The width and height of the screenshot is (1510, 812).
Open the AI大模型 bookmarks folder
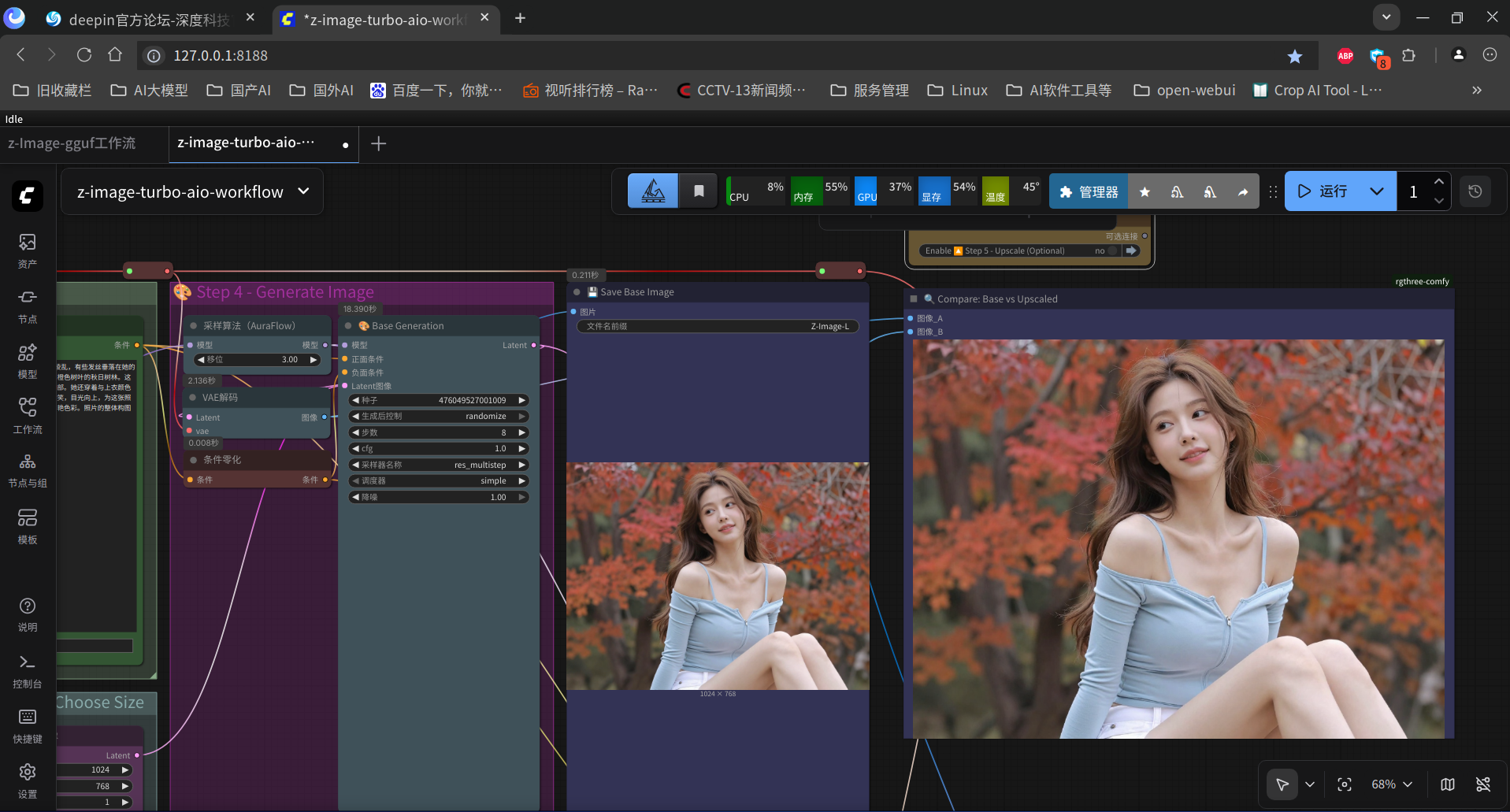point(149,91)
